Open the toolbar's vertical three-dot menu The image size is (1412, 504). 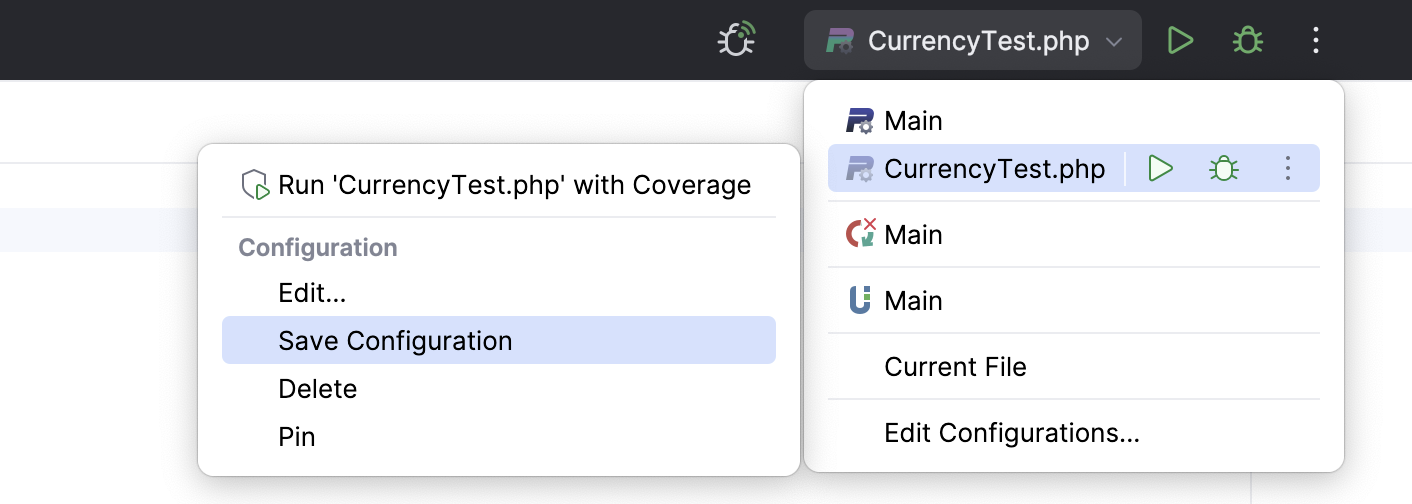pos(1315,41)
